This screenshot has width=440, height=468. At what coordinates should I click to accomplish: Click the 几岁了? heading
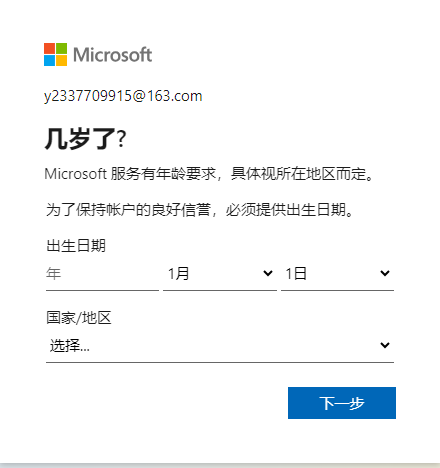tap(85, 139)
